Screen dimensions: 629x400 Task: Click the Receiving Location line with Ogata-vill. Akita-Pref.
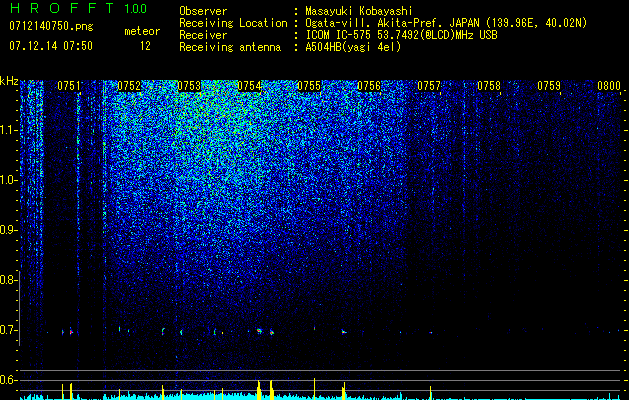383,23
